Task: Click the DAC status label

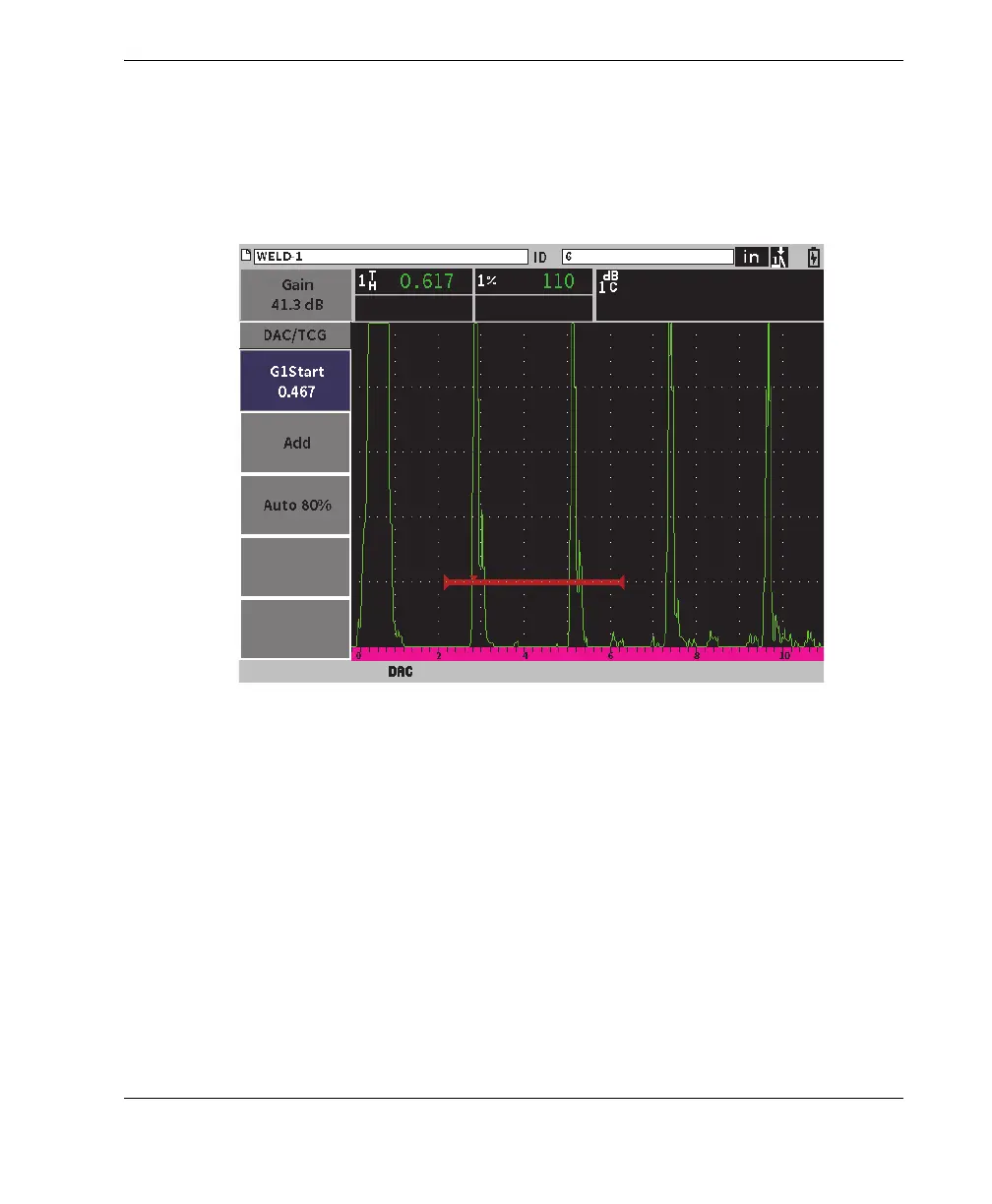Action: tap(400, 672)
